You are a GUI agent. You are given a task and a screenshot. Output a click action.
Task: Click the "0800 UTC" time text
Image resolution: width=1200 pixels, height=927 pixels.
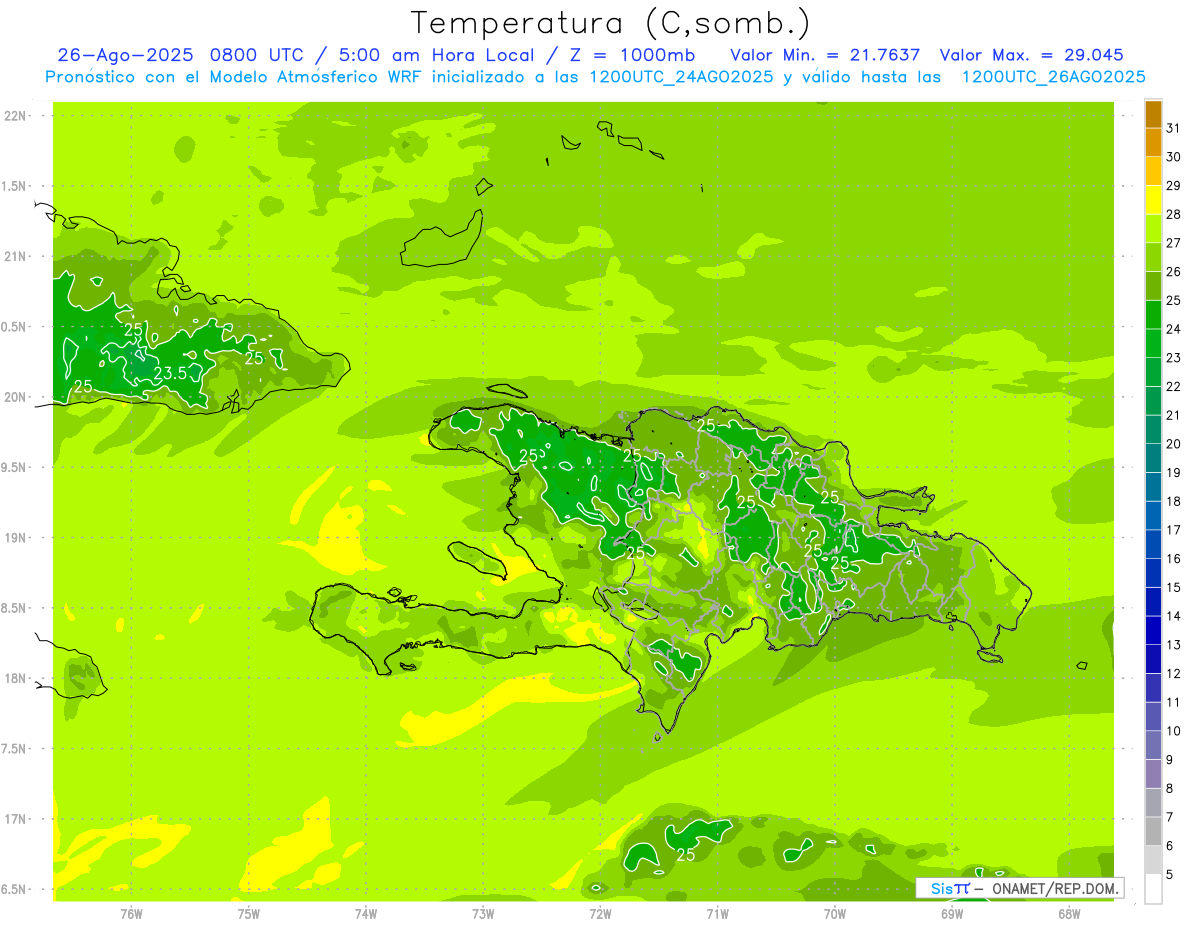pos(258,55)
